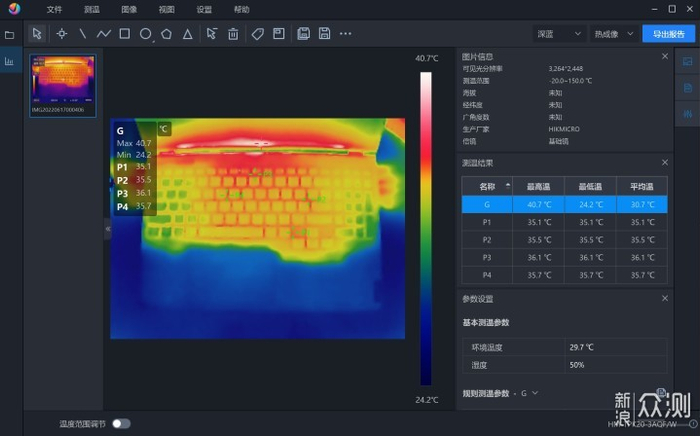Click the 基本测温参数 section heading
This screenshot has height=436, width=700.
[x=486, y=323]
